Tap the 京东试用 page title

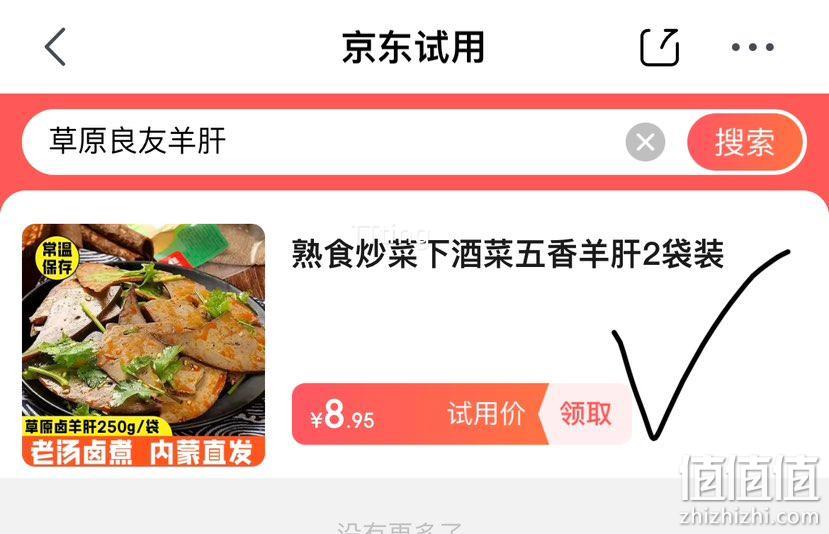pos(413,47)
